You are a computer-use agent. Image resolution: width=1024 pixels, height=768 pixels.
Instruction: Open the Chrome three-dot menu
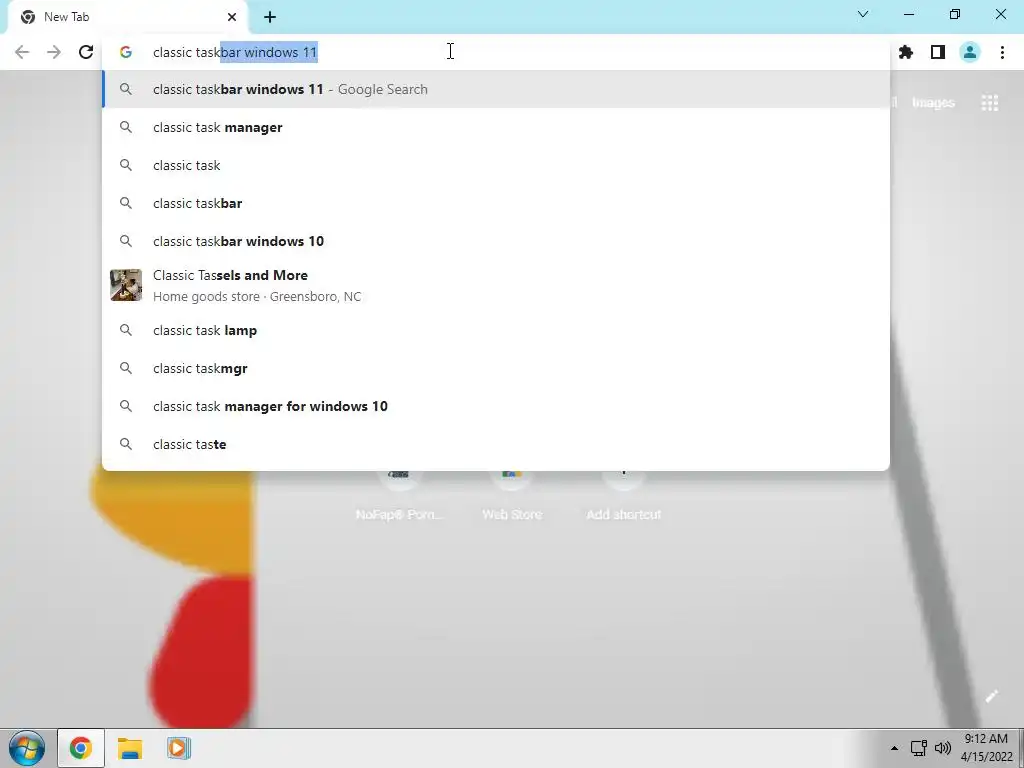pyautogui.click(x=1002, y=52)
